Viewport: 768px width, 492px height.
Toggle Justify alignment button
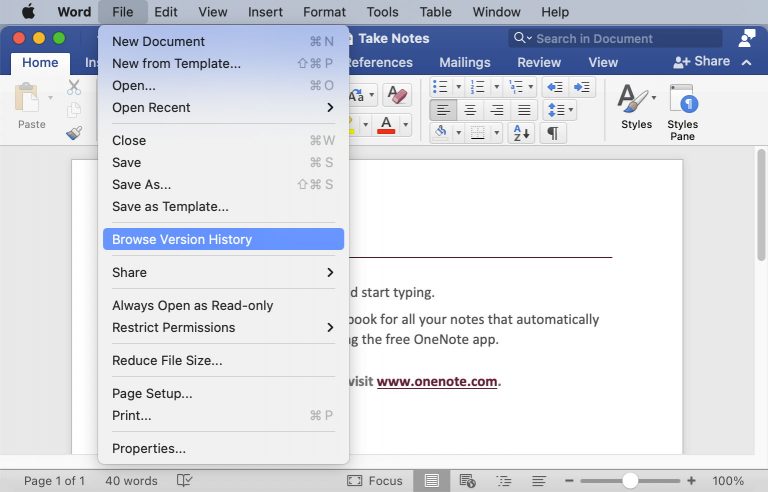point(524,110)
